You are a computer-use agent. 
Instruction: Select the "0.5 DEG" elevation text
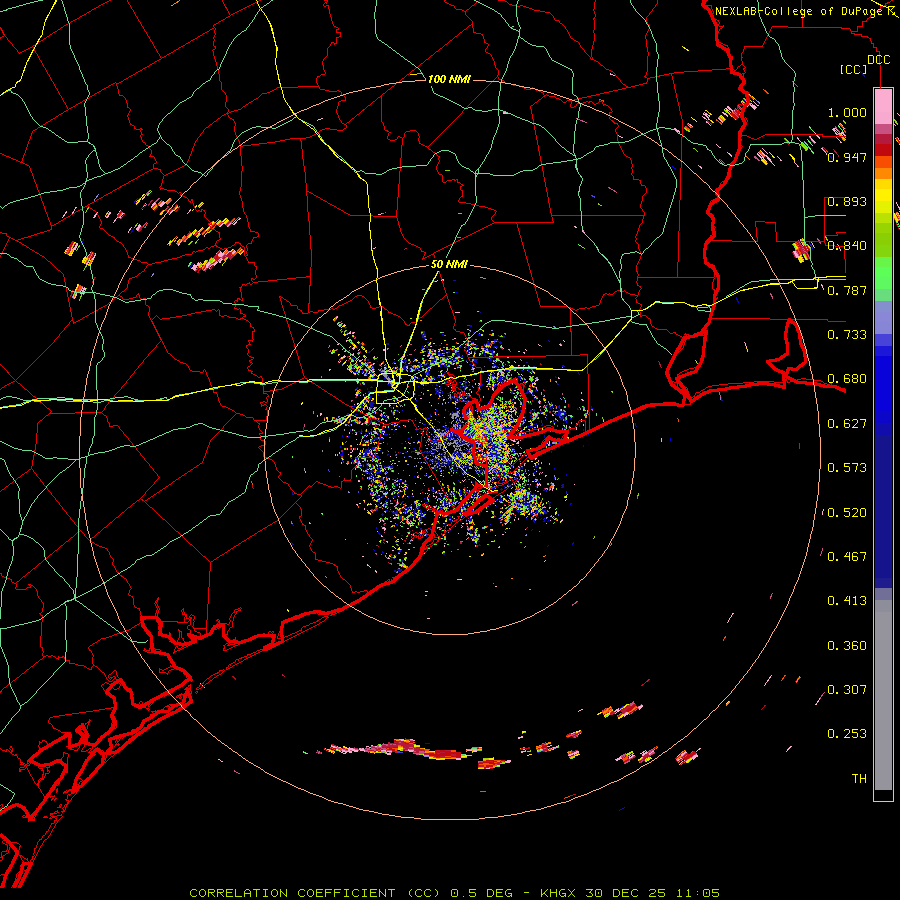(x=481, y=893)
